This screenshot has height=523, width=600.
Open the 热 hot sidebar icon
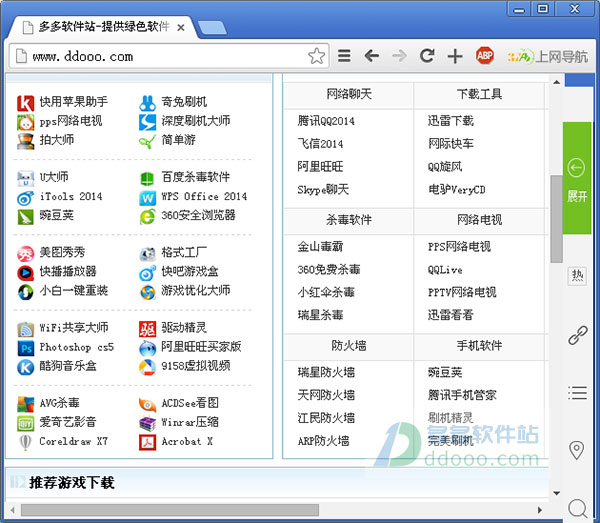(577, 275)
